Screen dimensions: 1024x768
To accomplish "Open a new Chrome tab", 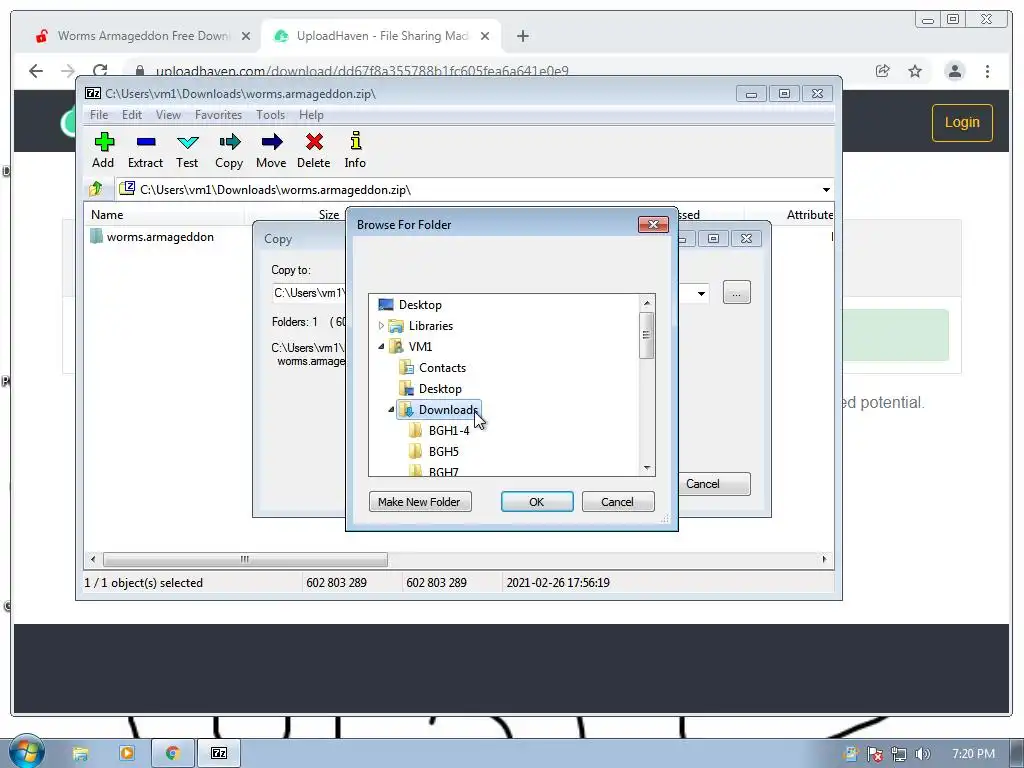I will click(522, 36).
